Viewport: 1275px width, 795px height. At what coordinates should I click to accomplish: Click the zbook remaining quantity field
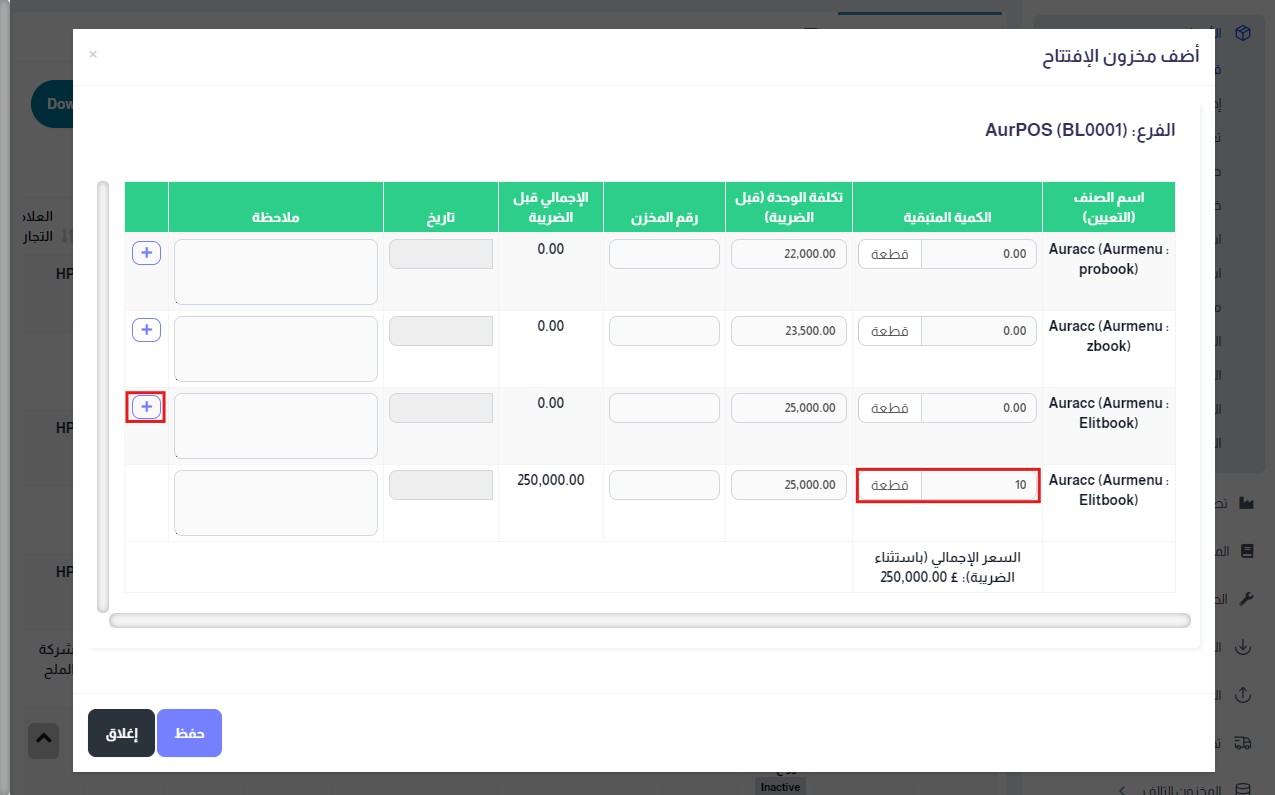tap(978, 331)
